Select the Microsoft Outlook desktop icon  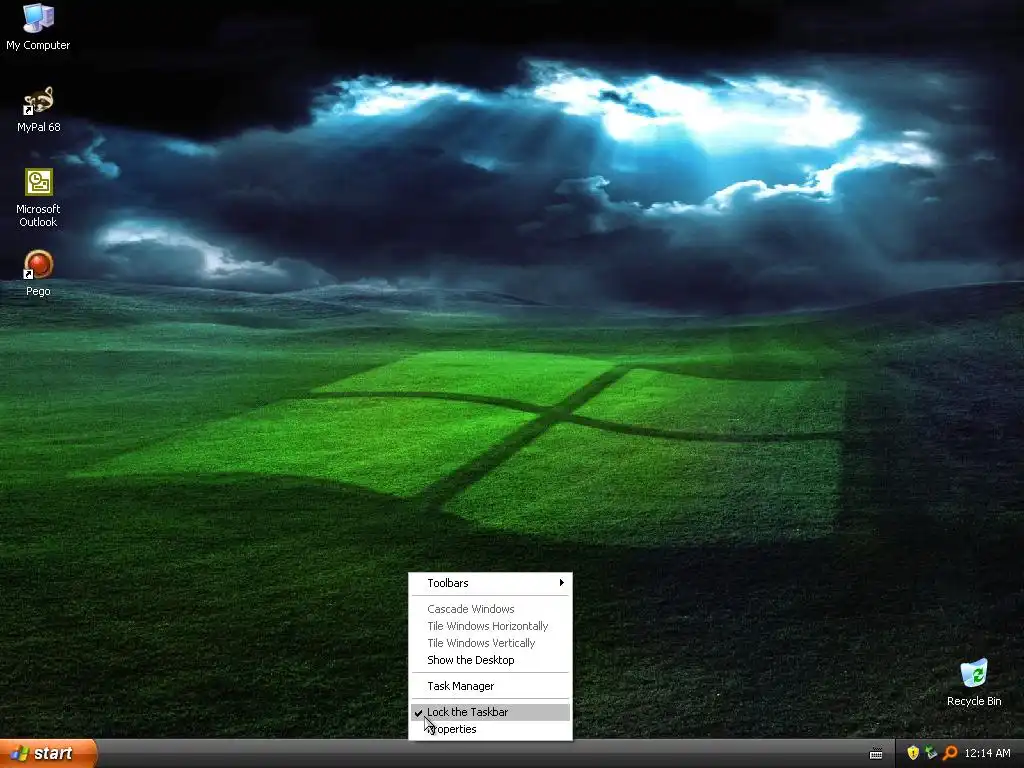click(38, 198)
